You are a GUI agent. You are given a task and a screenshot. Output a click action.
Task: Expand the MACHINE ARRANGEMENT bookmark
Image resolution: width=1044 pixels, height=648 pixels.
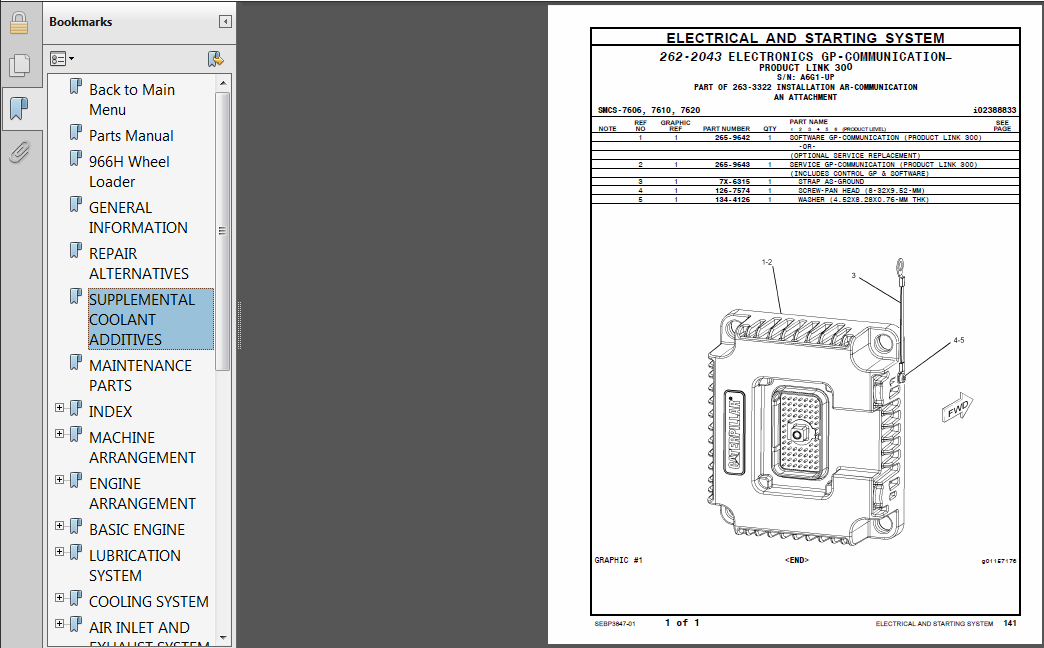(59, 433)
